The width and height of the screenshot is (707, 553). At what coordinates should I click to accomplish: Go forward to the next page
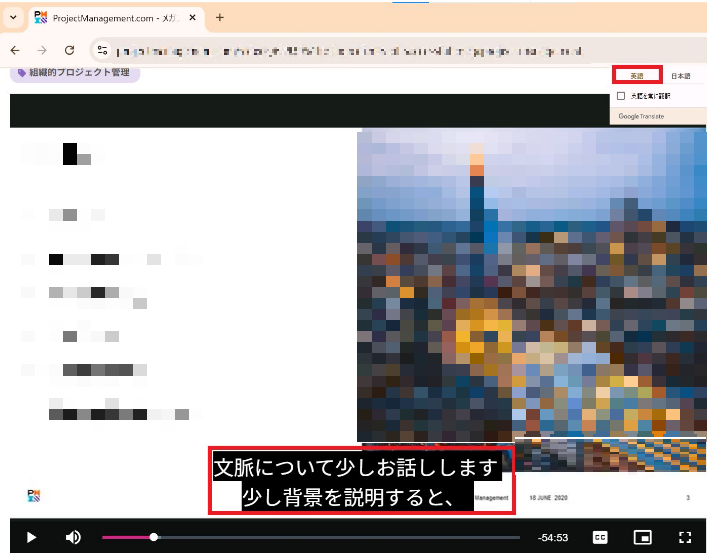point(42,50)
